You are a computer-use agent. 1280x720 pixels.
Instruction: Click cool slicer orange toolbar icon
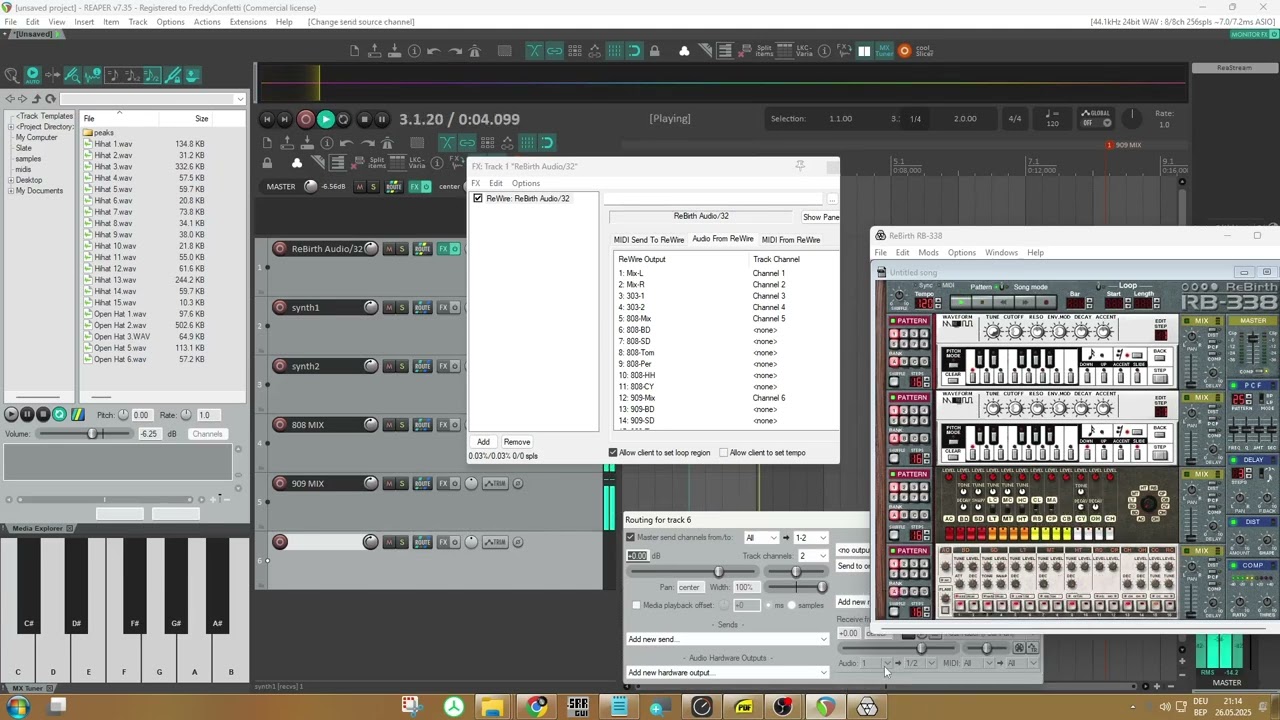904,50
